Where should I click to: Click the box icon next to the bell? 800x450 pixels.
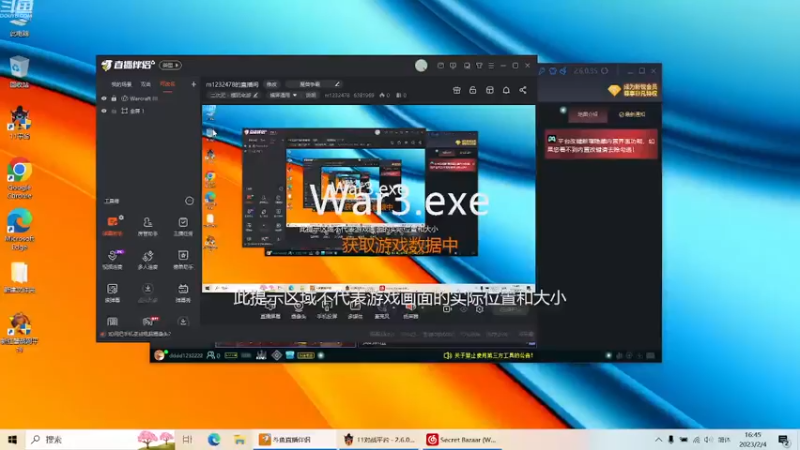tap(490, 90)
